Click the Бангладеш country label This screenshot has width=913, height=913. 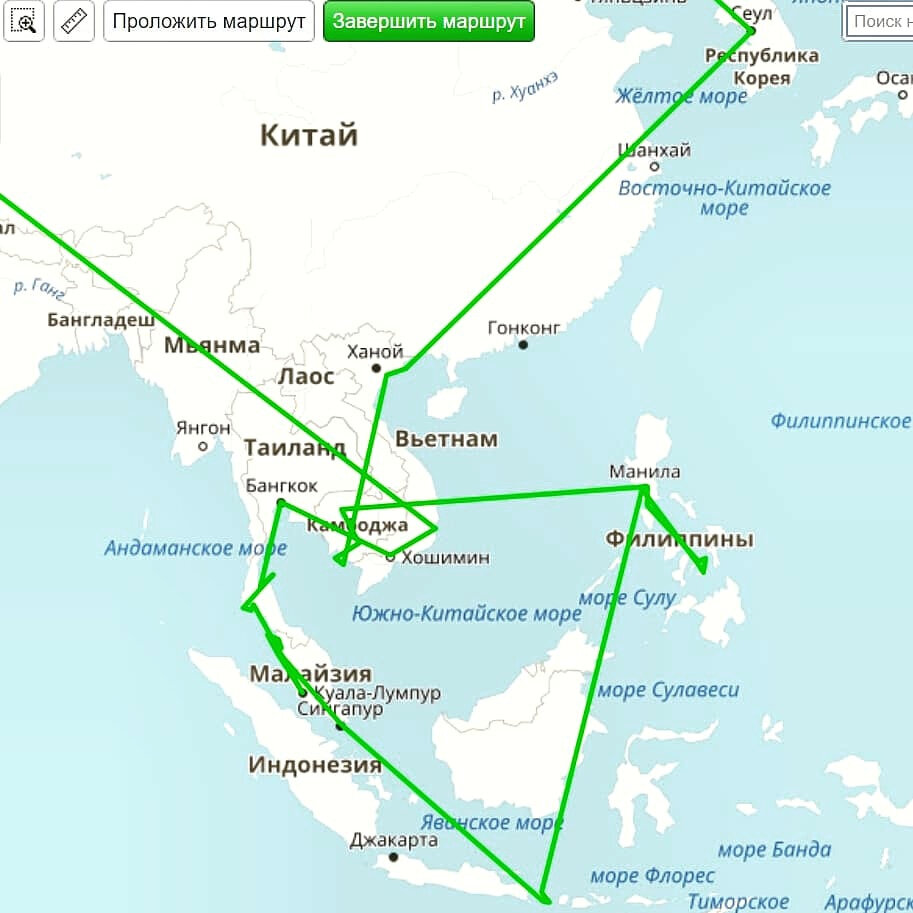point(101,320)
